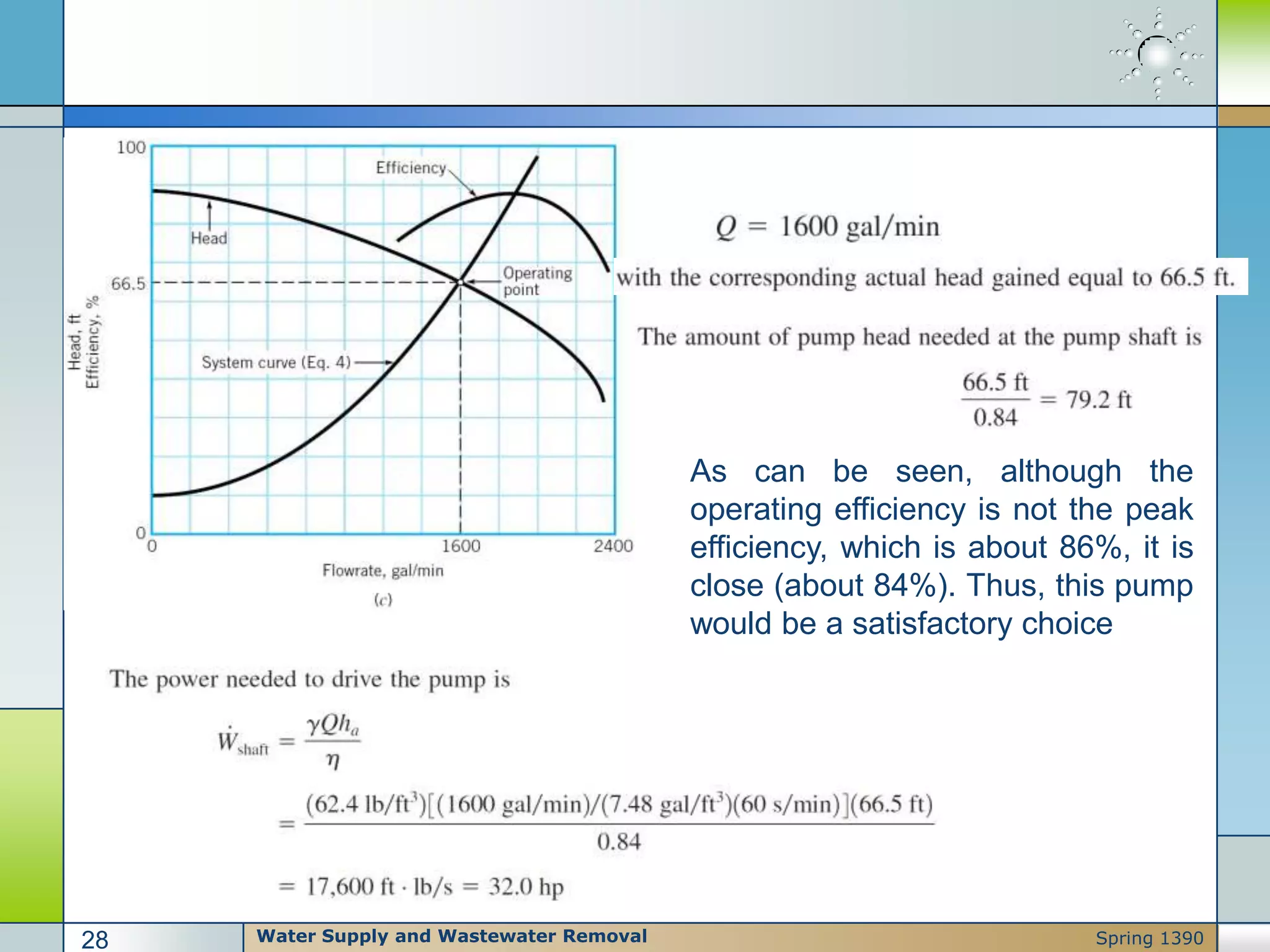Click the W shaft formula symbol
The width and height of the screenshot is (1270, 952).
click(x=243, y=741)
